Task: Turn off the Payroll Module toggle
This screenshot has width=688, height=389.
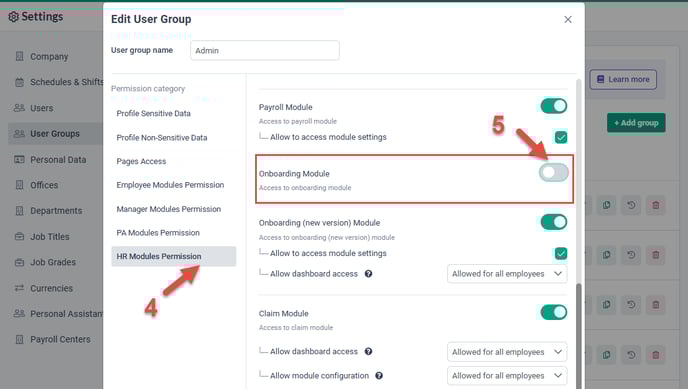Action: 554,106
